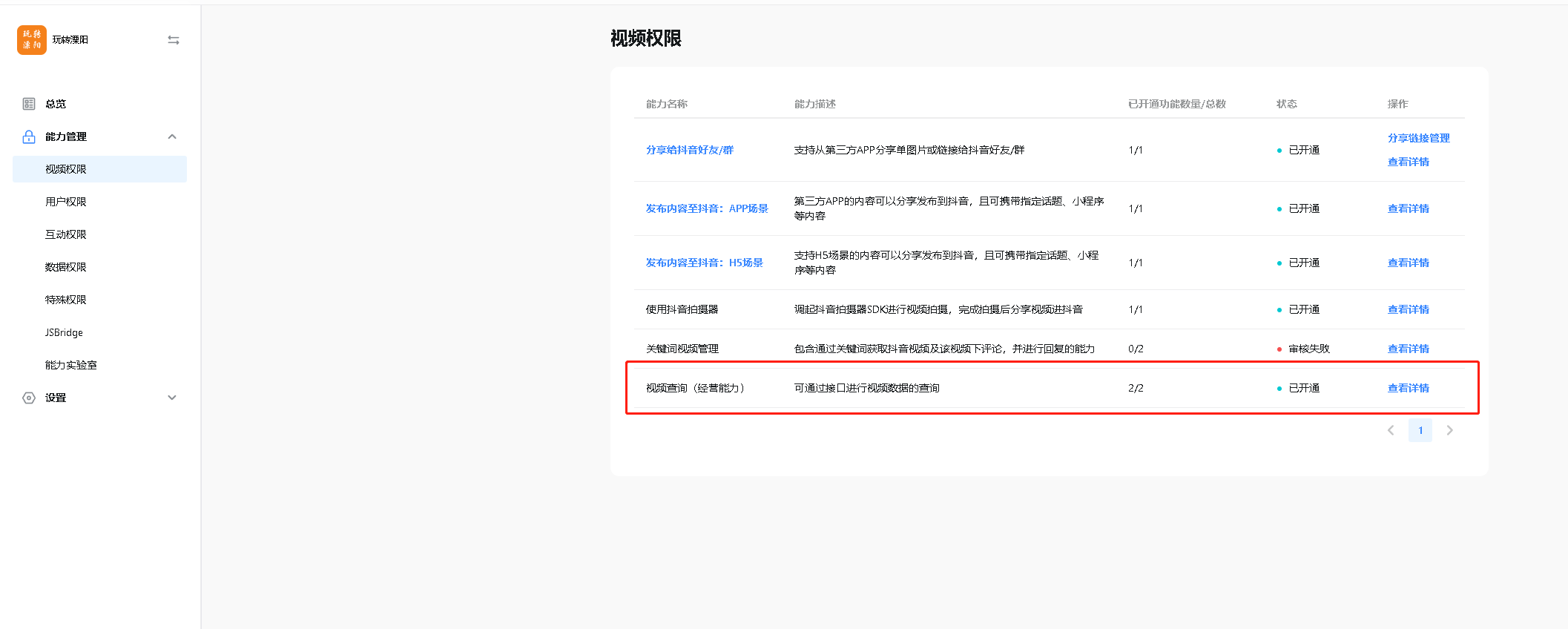The width and height of the screenshot is (1568, 629).
Task: Open 用户权限 in the sidebar
Action: point(66,202)
